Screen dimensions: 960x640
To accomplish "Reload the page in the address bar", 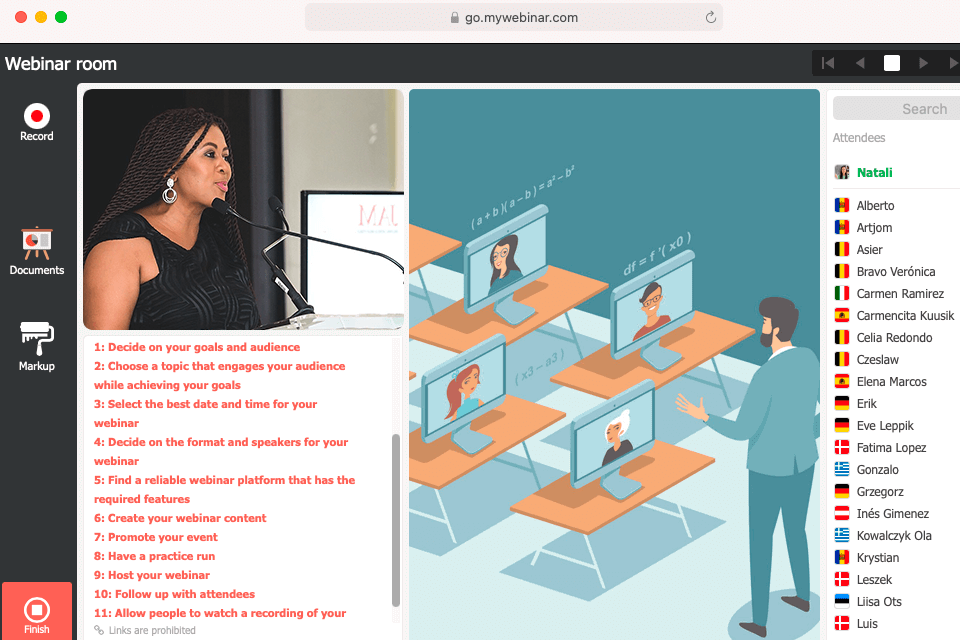I will 710,17.
